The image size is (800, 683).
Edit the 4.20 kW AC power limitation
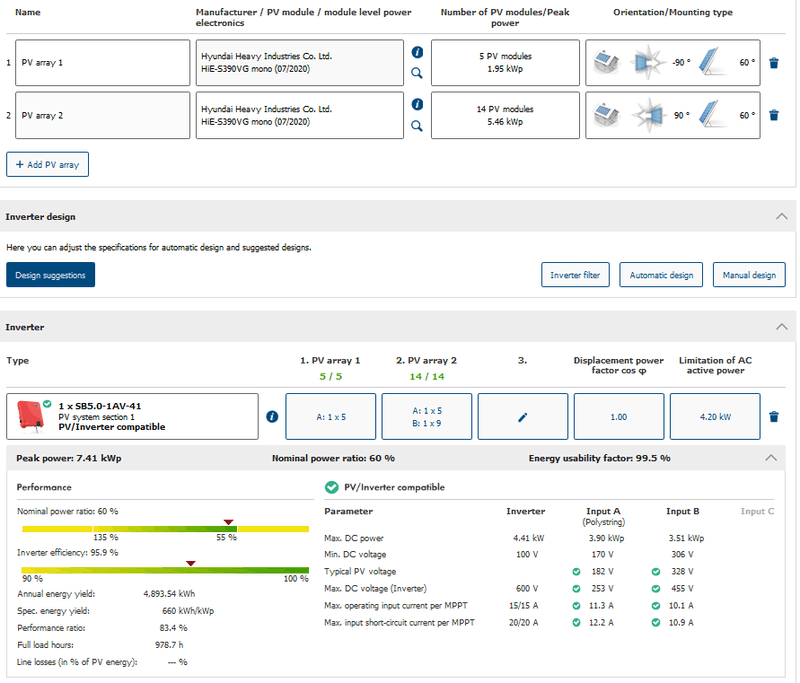coord(714,417)
